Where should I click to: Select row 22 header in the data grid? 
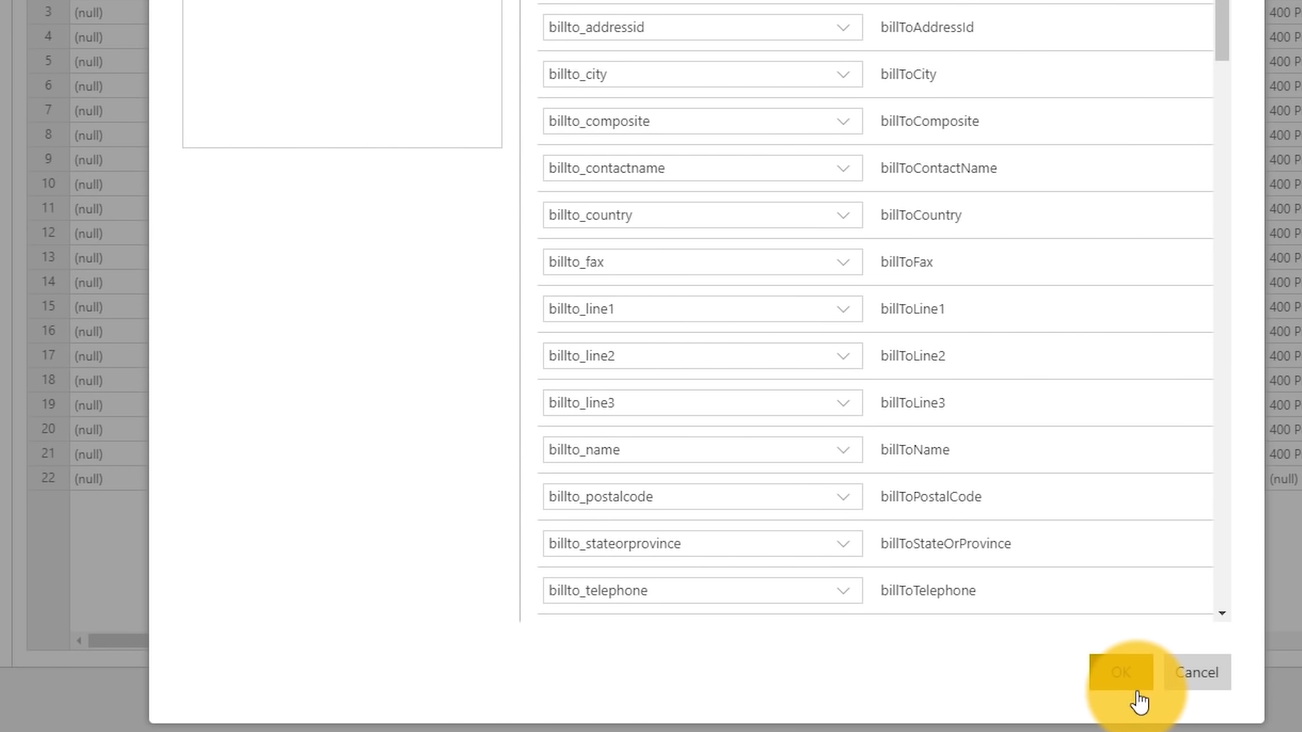(x=48, y=478)
